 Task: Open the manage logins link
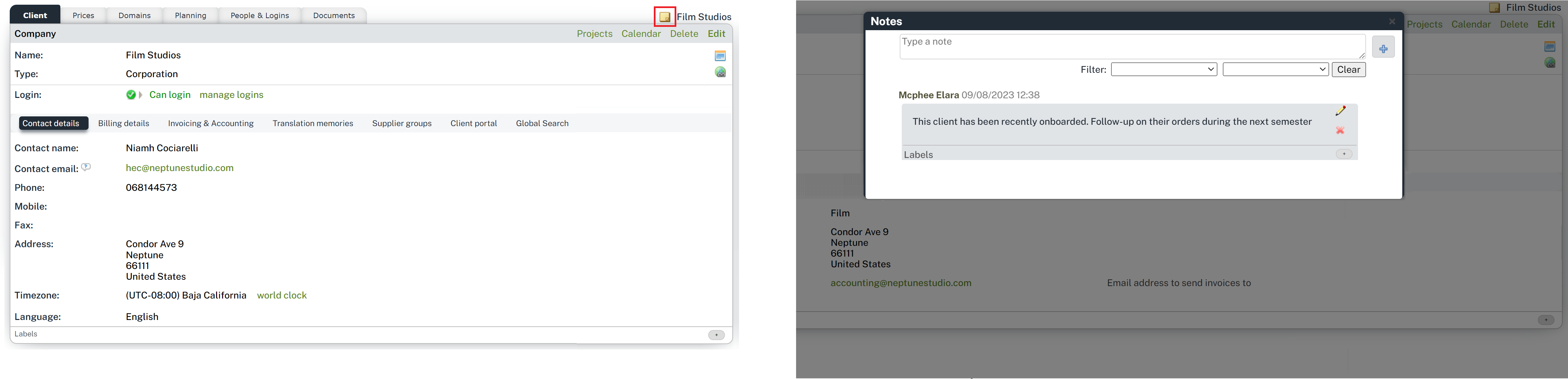[231, 95]
